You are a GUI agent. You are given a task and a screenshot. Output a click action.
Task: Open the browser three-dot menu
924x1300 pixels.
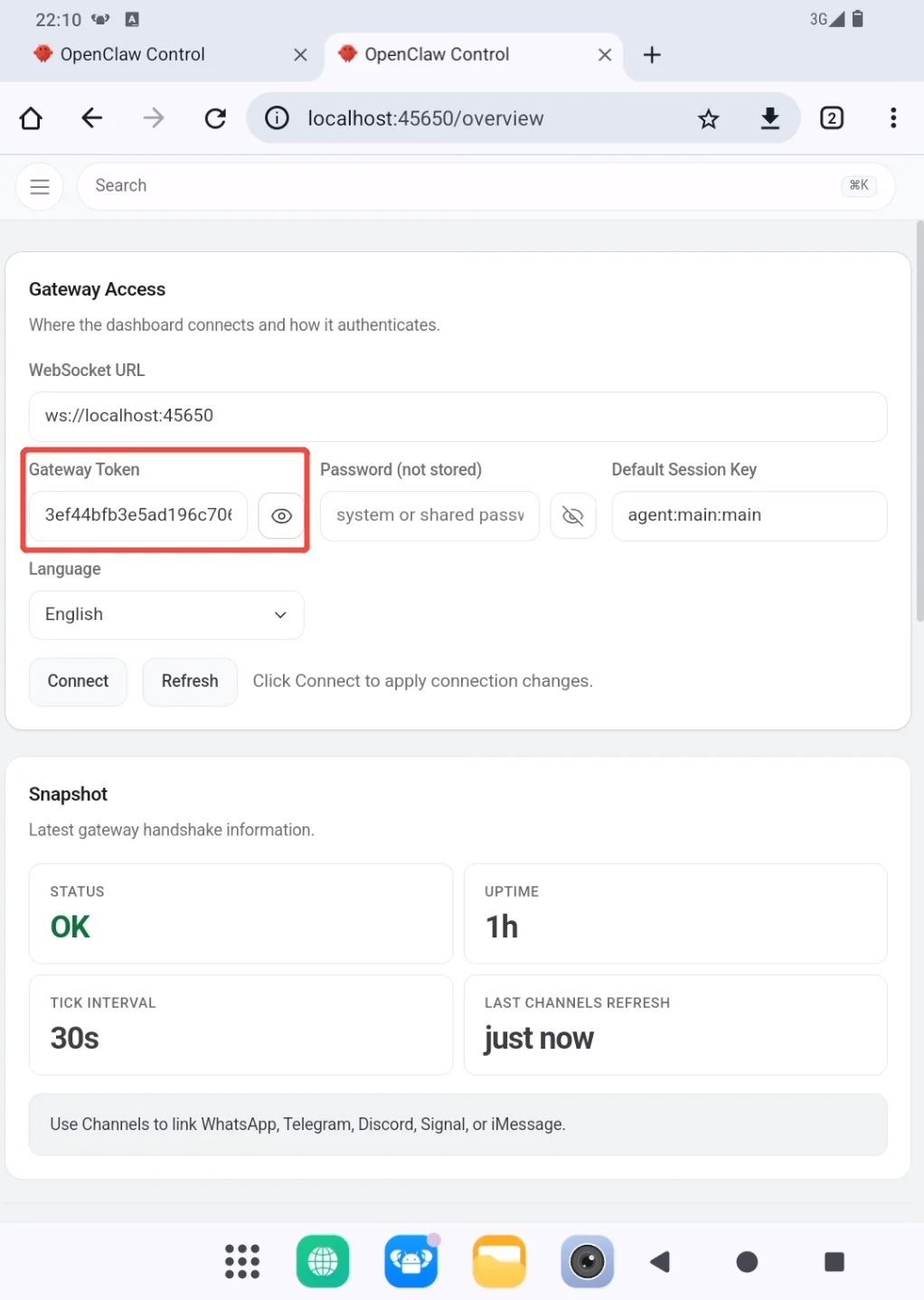893,118
